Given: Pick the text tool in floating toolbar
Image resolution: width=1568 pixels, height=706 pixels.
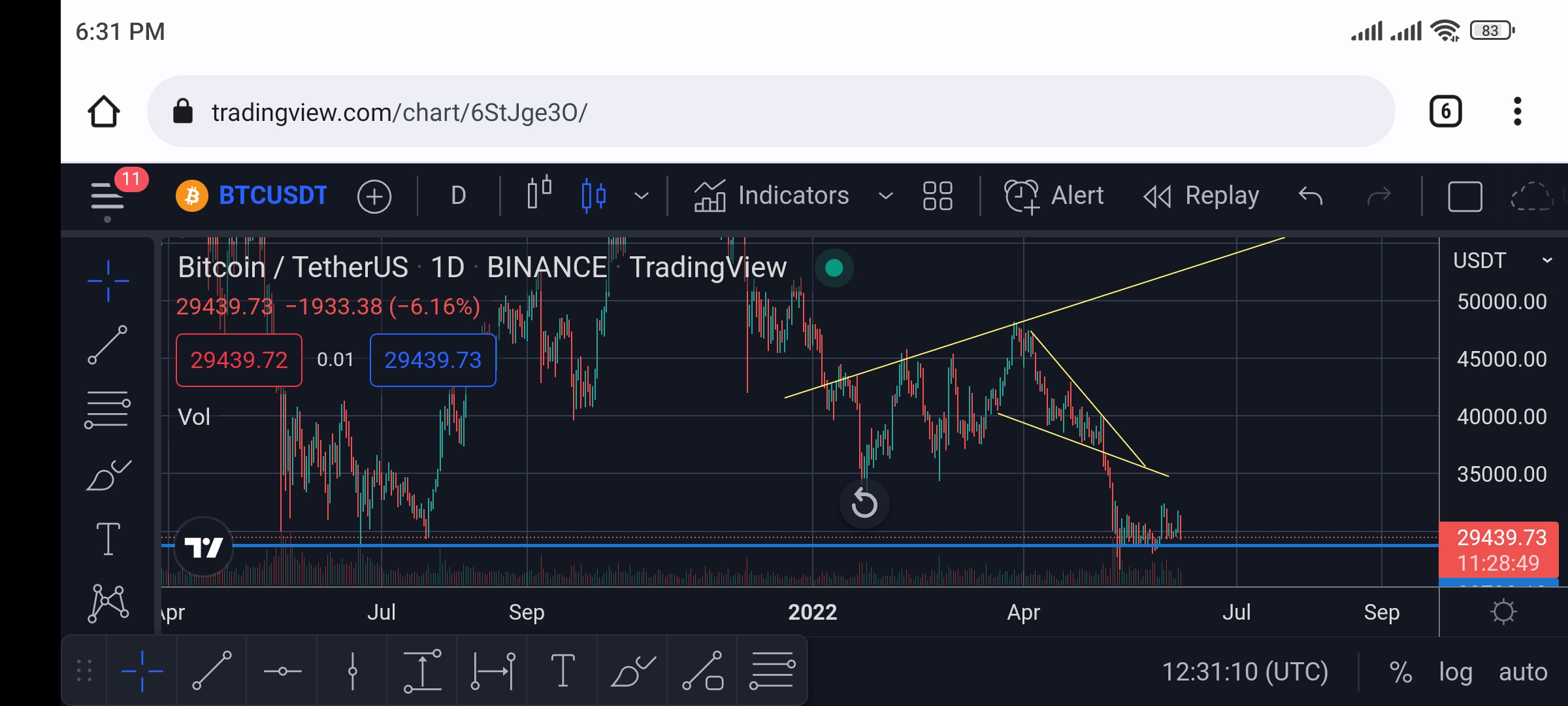Looking at the screenshot, I should click(x=563, y=671).
